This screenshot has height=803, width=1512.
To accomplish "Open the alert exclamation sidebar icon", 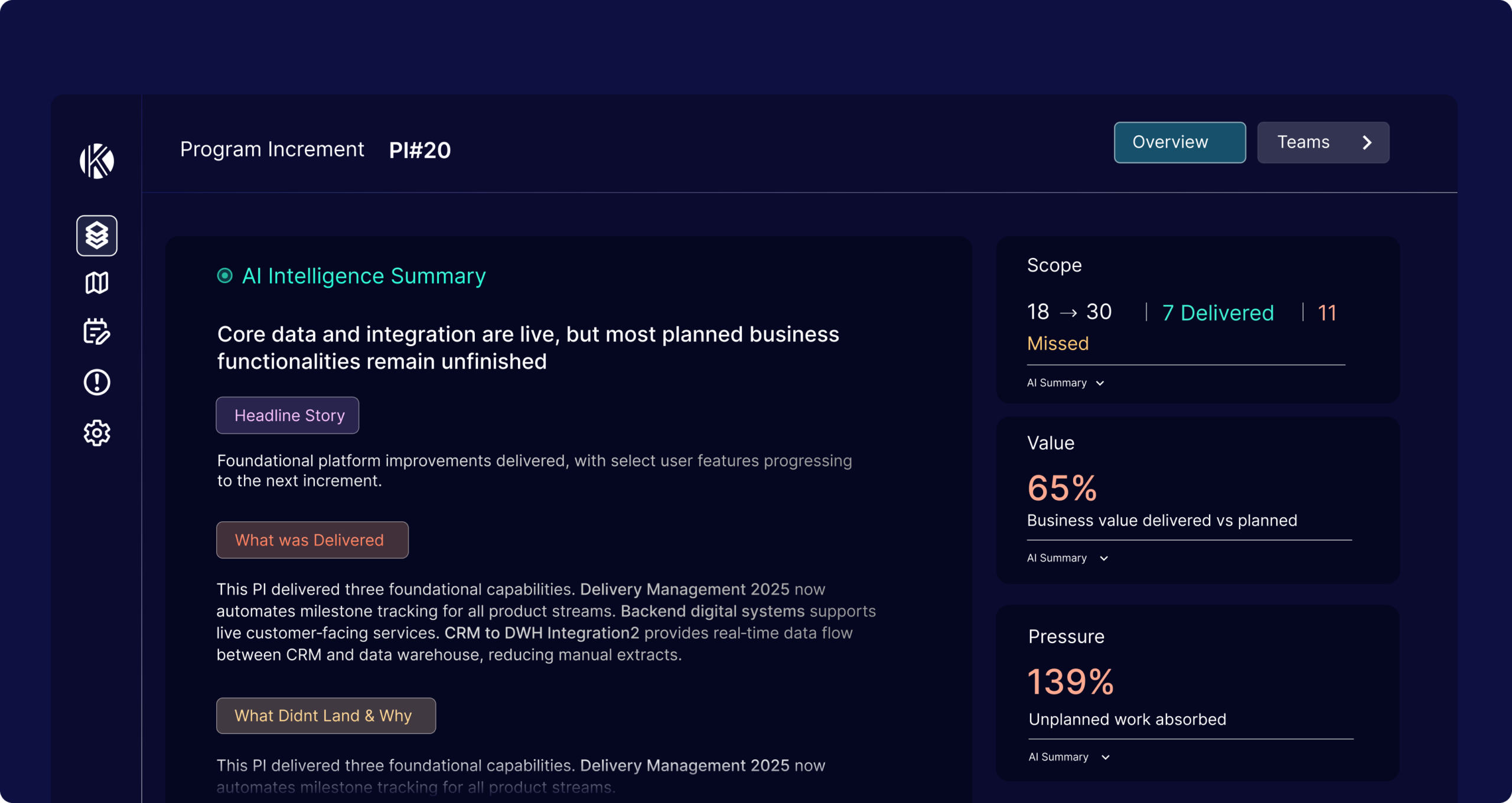I will 97,382.
